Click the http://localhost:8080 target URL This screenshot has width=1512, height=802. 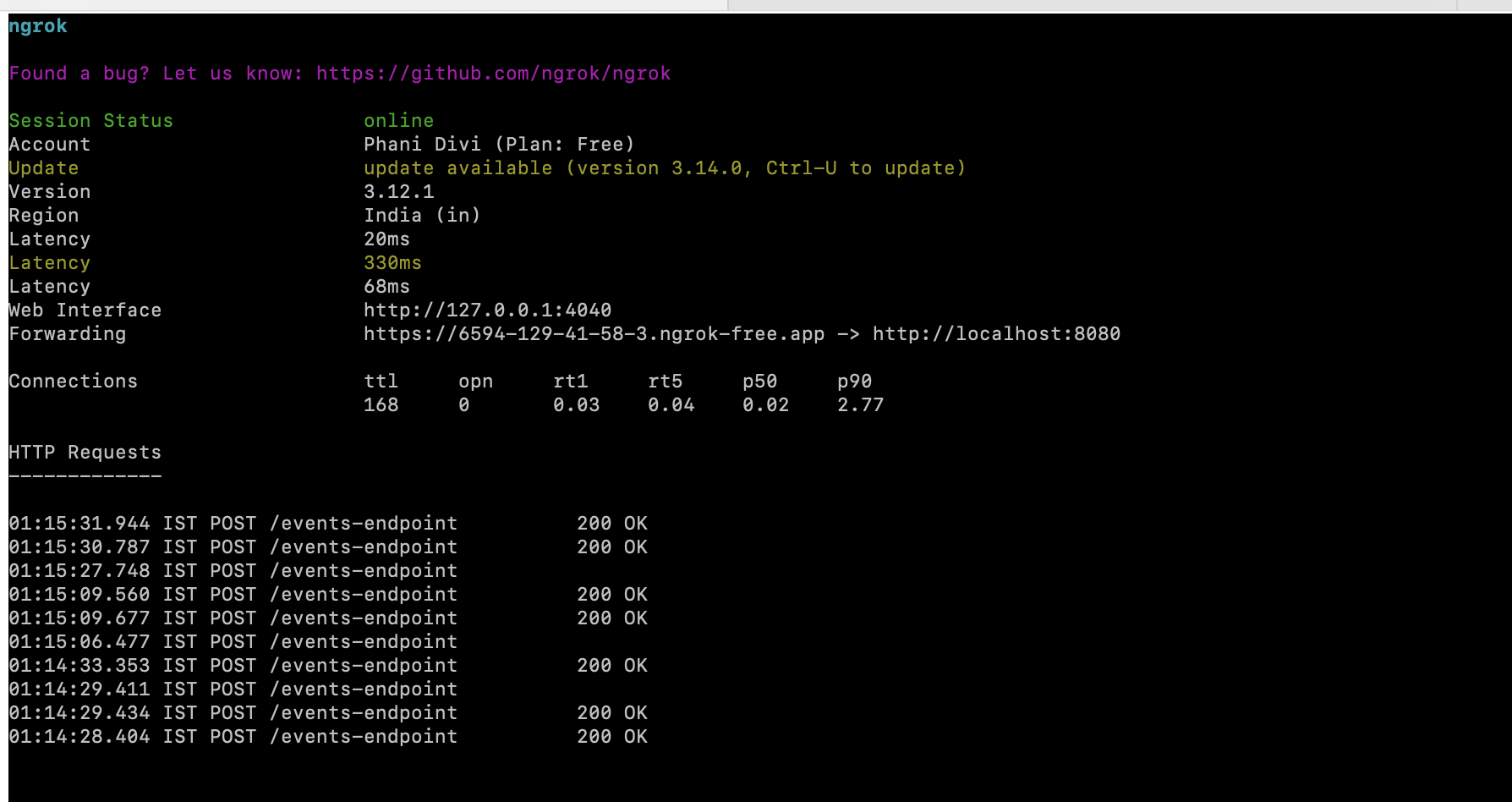[996, 334]
